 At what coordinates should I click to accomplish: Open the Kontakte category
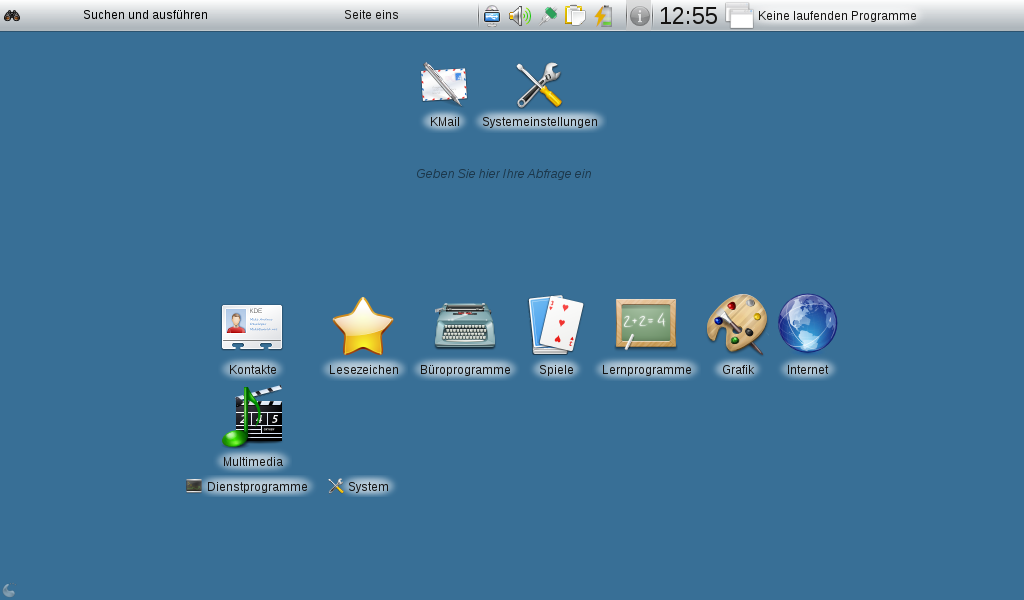click(x=252, y=325)
